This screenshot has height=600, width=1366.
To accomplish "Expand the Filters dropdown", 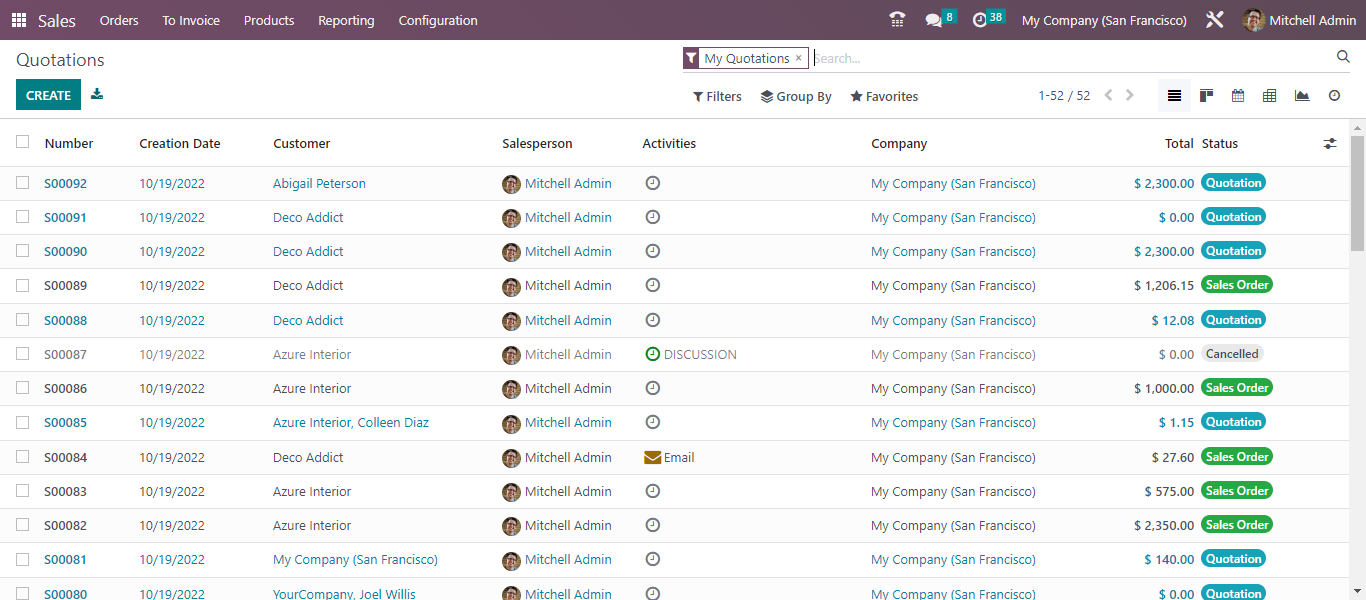I will [x=717, y=97].
